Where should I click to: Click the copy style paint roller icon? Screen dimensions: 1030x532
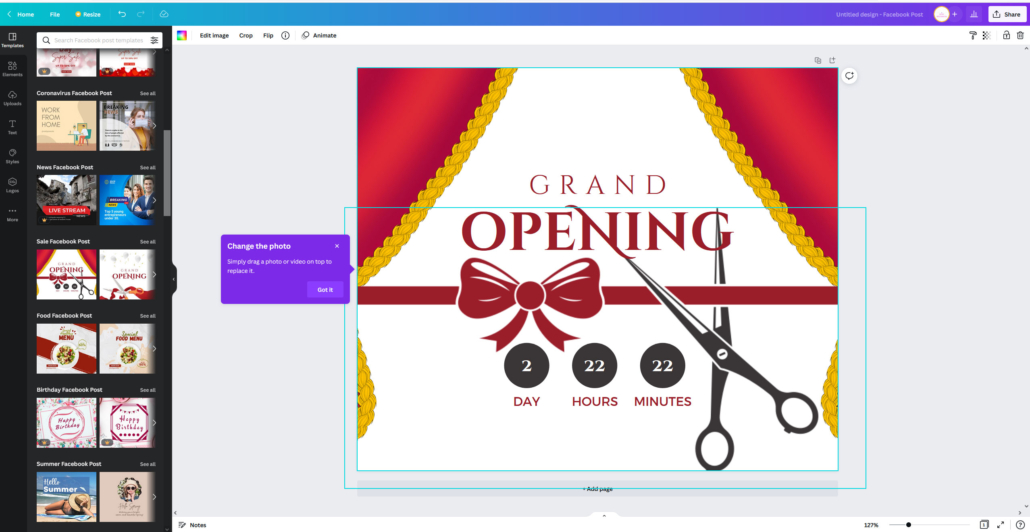pyautogui.click(x=972, y=35)
